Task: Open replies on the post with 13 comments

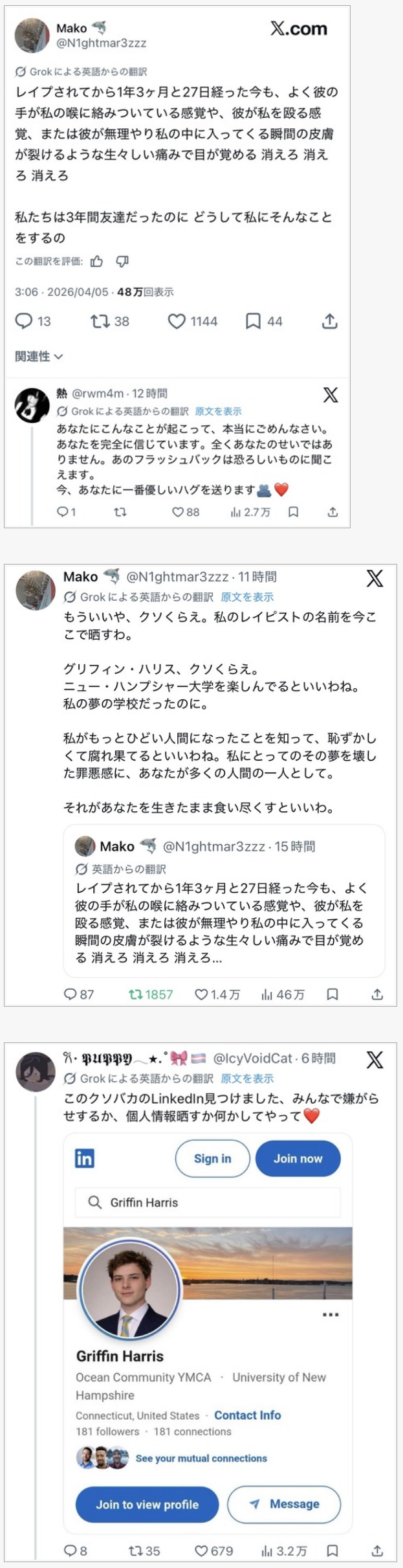Action: pos(25,321)
